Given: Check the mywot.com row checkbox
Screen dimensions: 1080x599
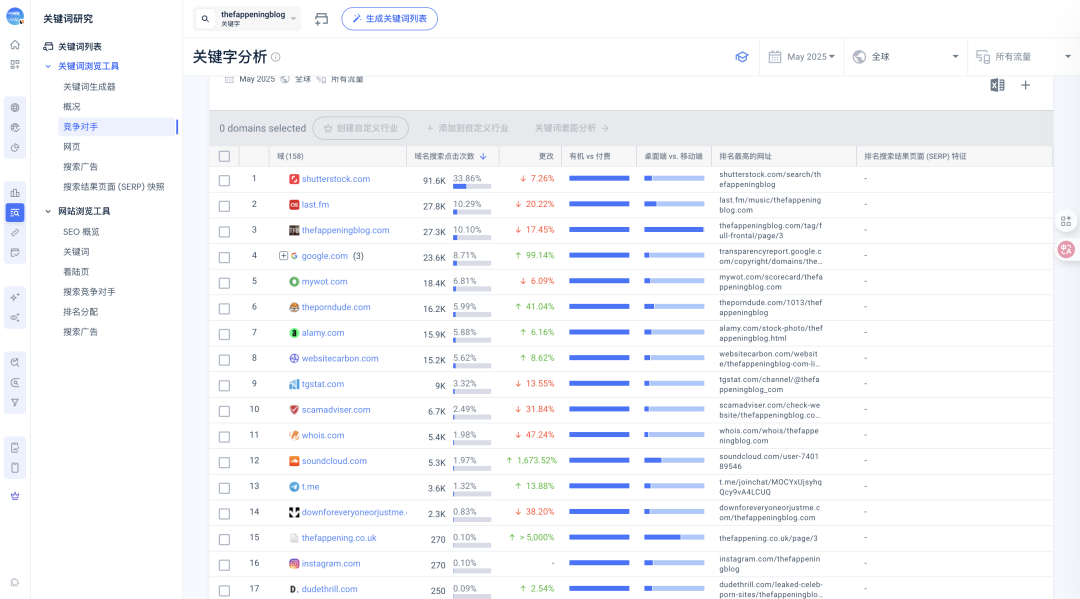Looking at the screenshot, I should click(225, 283).
